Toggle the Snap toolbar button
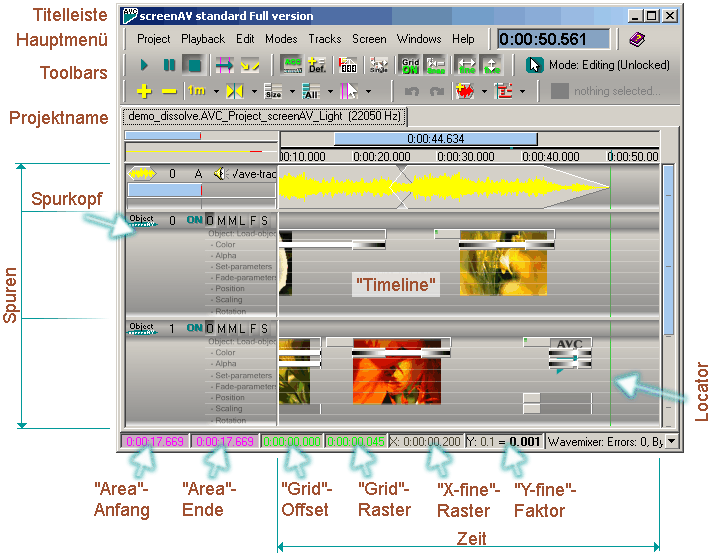 tap(435, 65)
